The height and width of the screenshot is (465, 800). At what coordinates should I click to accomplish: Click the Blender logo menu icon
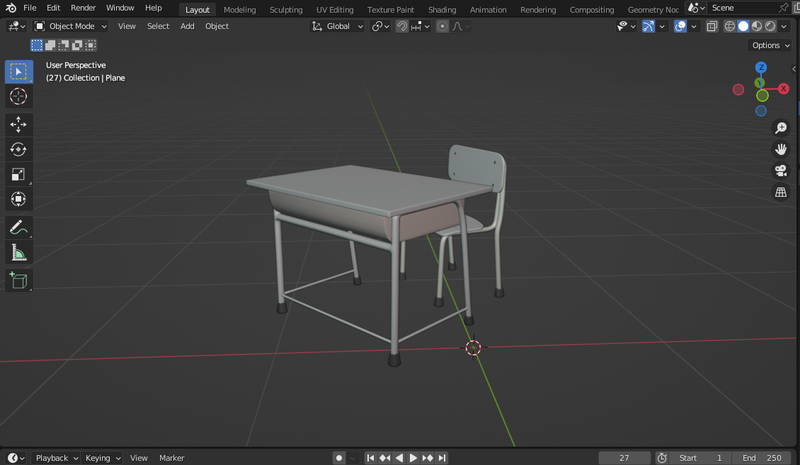click(11, 8)
